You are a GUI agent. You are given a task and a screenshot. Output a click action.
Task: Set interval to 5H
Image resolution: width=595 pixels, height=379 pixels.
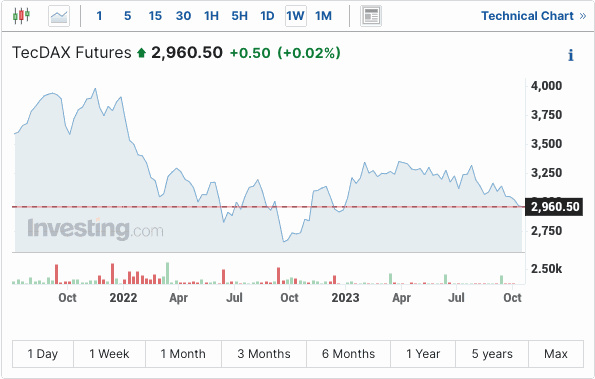click(x=239, y=16)
